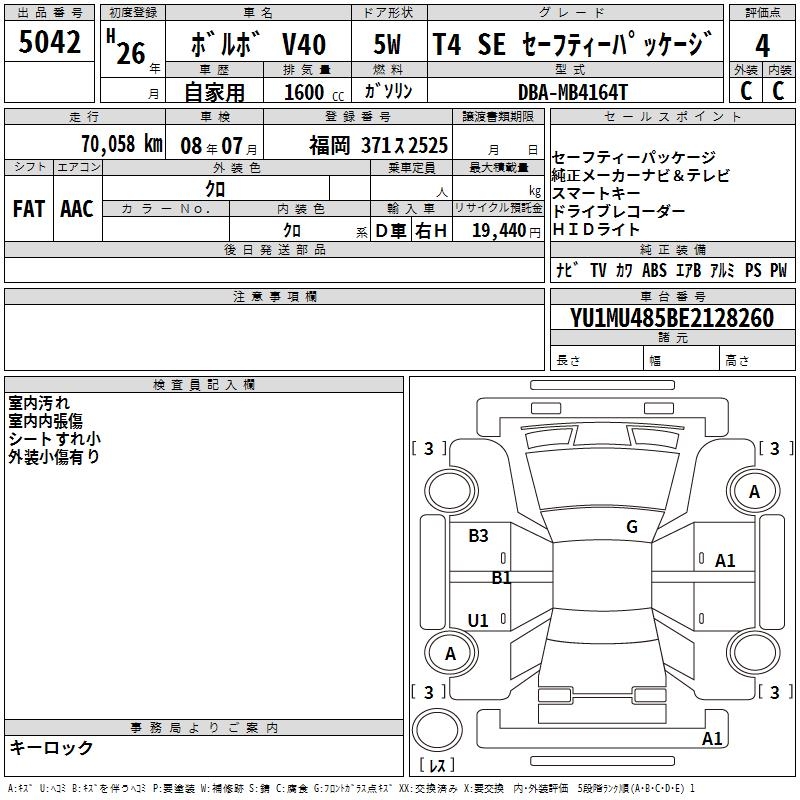
Task: Click the G windshield mark on diagram
Action: tap(632, 526)
